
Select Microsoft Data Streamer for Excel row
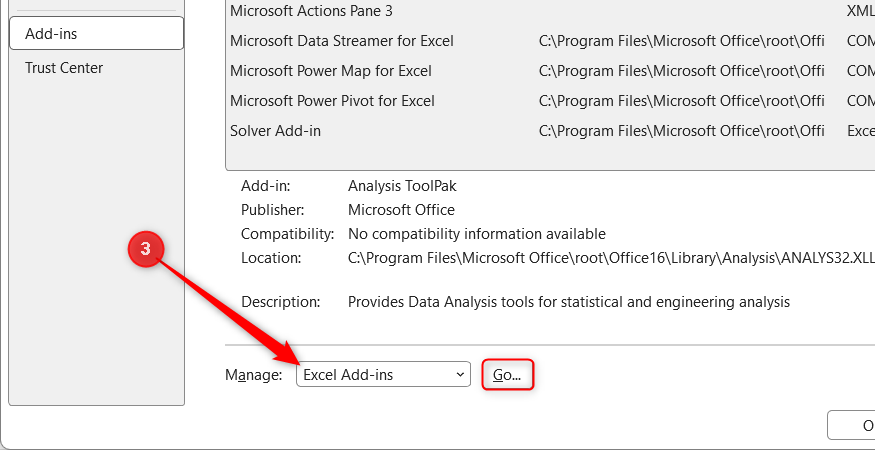pos(550,41)
